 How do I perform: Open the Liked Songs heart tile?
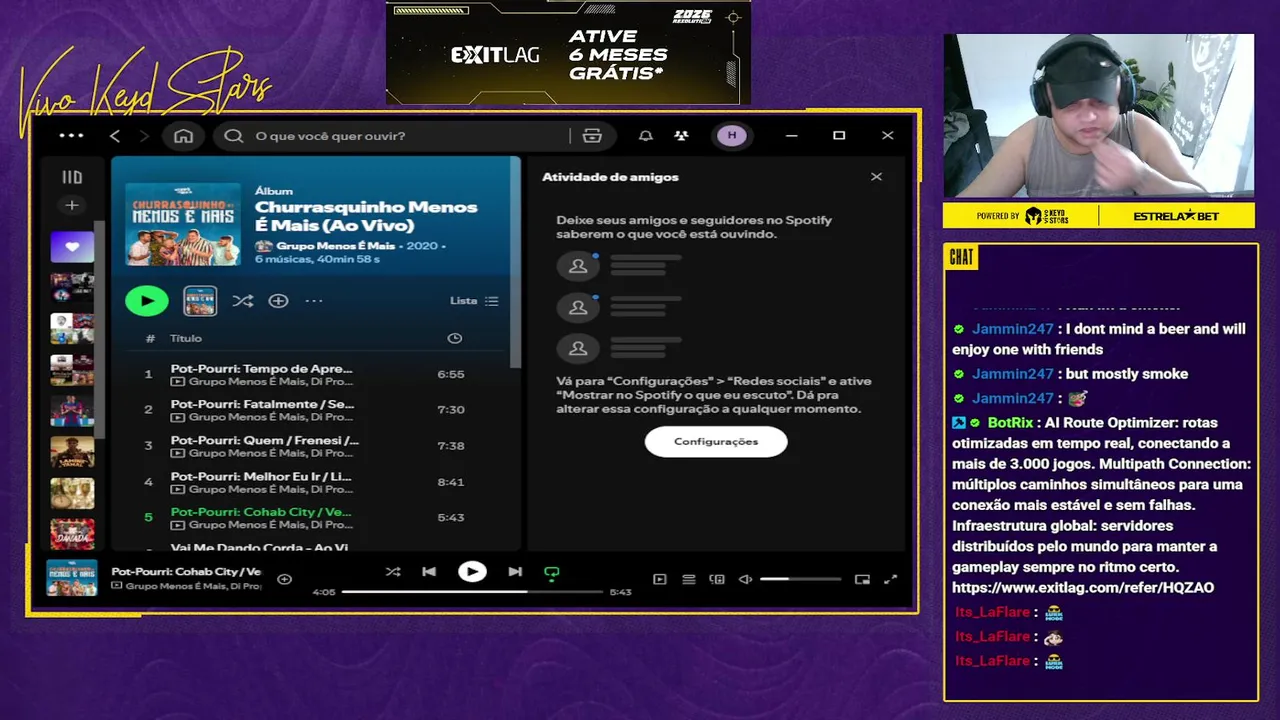72,246
